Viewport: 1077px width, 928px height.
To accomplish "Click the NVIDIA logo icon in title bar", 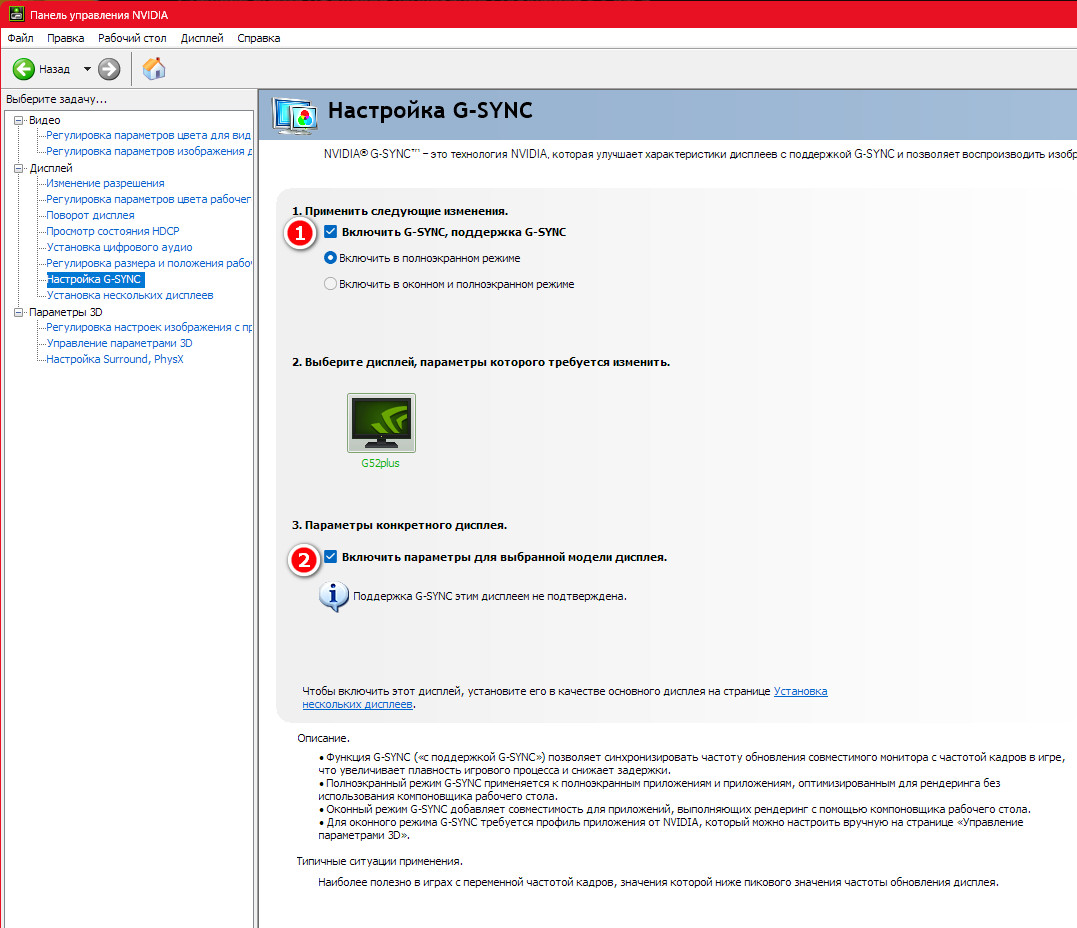I will 13,14.
